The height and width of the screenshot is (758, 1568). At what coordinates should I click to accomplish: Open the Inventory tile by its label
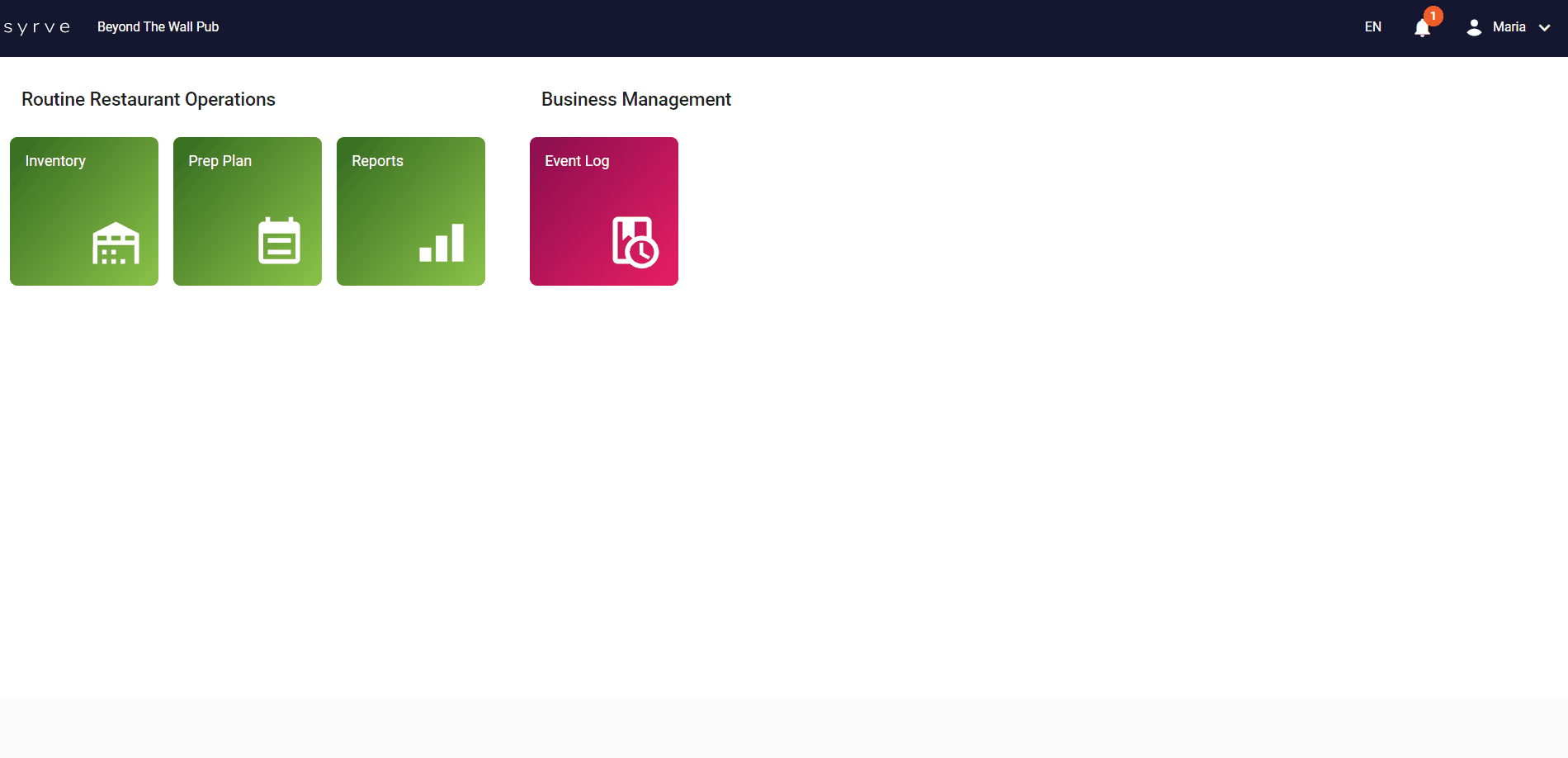pyautogui.click(x=55, y=161)
